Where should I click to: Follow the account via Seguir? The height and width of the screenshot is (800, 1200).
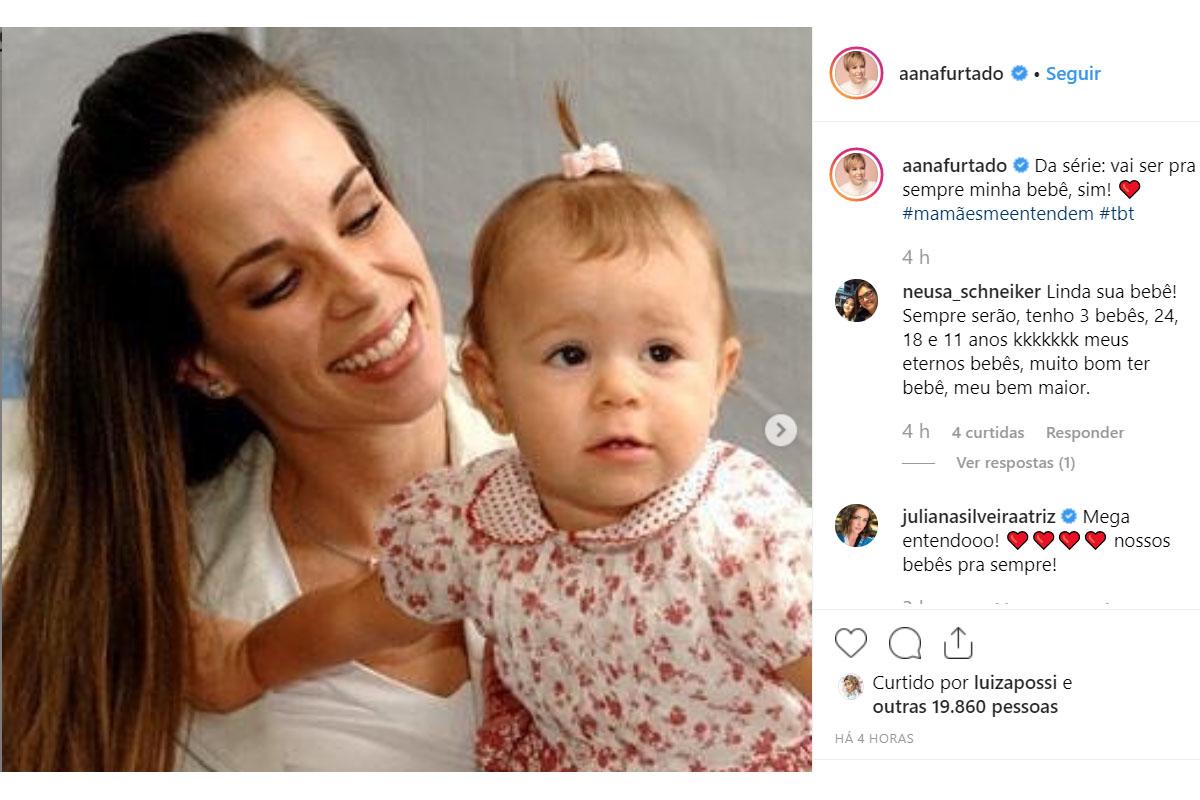1073,74
